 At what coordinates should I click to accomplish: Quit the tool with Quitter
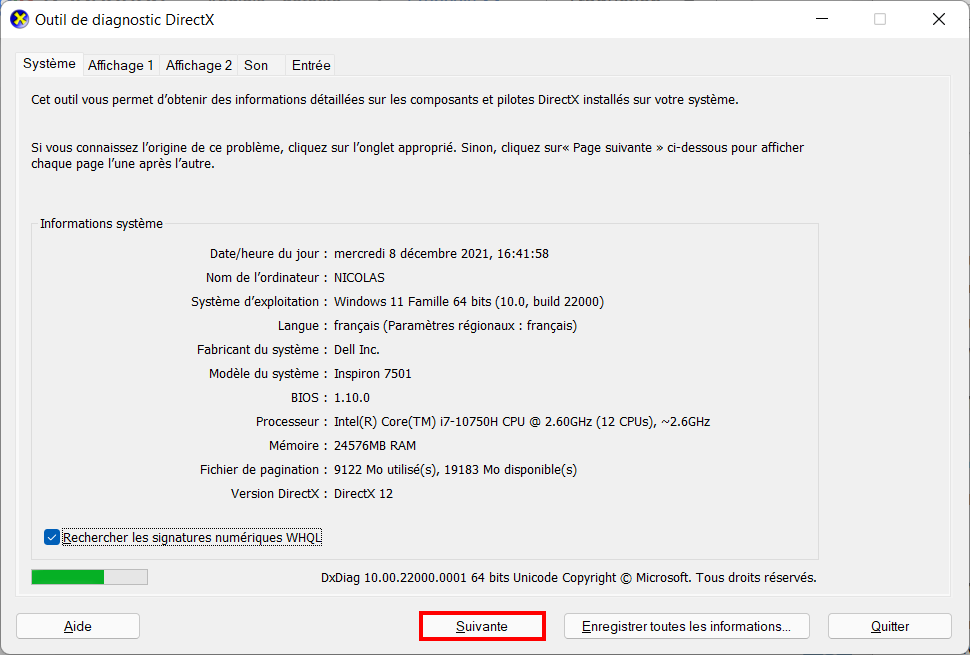click(x=890, y=626)
